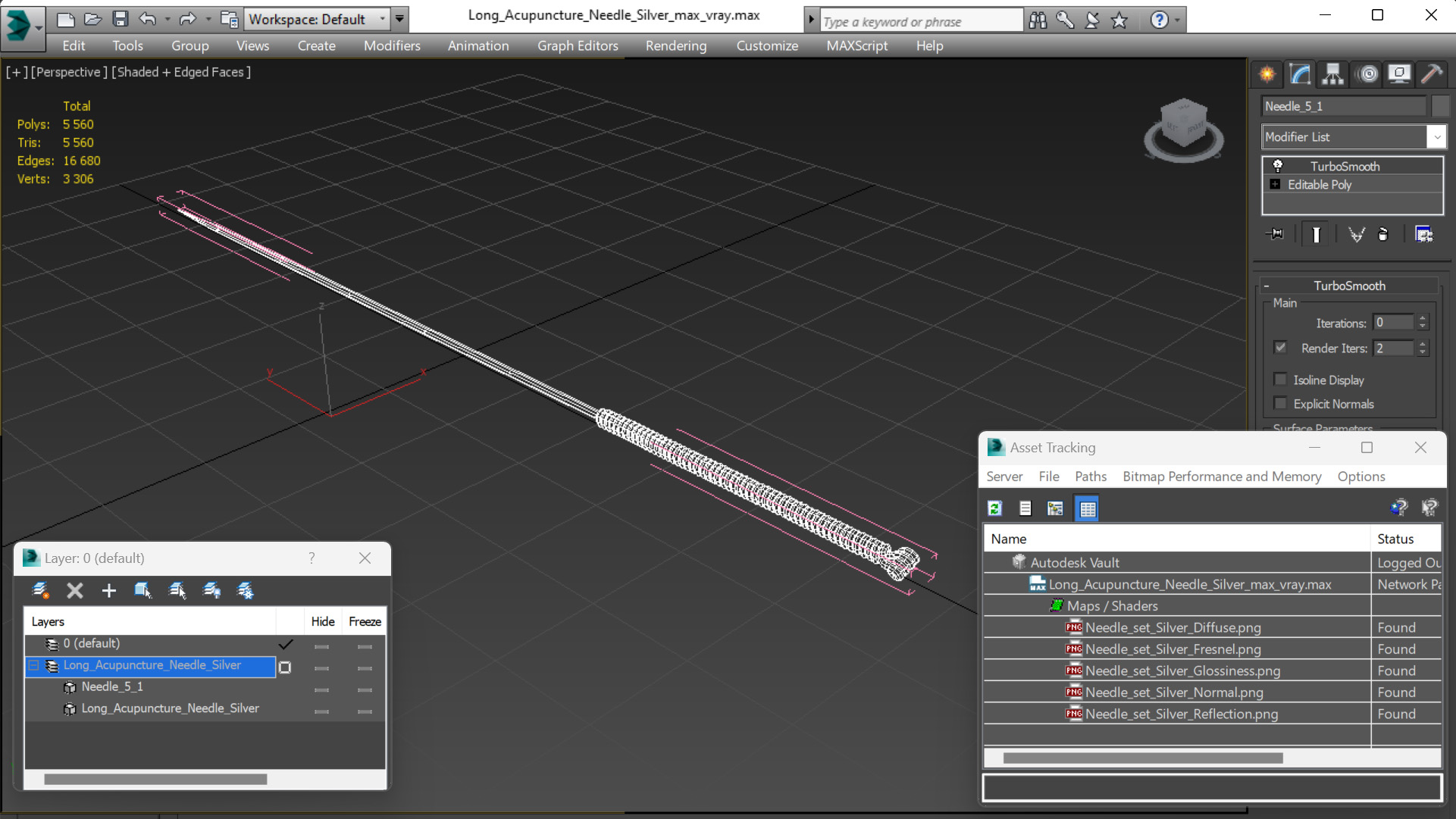This screenshot has width=1456, height=819.
Task: Click the Needle_5_1 object name field
Action: (1344, 106)
